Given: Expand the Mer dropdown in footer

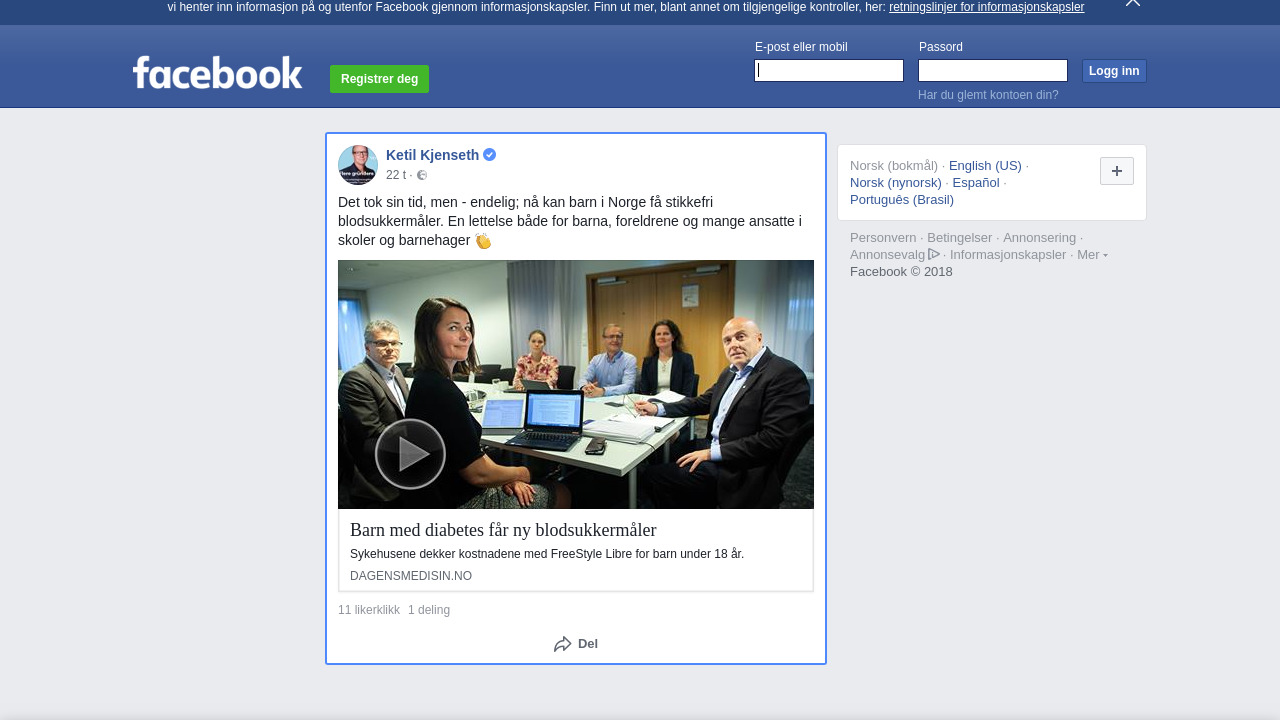Looking at the screenshot, I should click(x=1092, y=255).
